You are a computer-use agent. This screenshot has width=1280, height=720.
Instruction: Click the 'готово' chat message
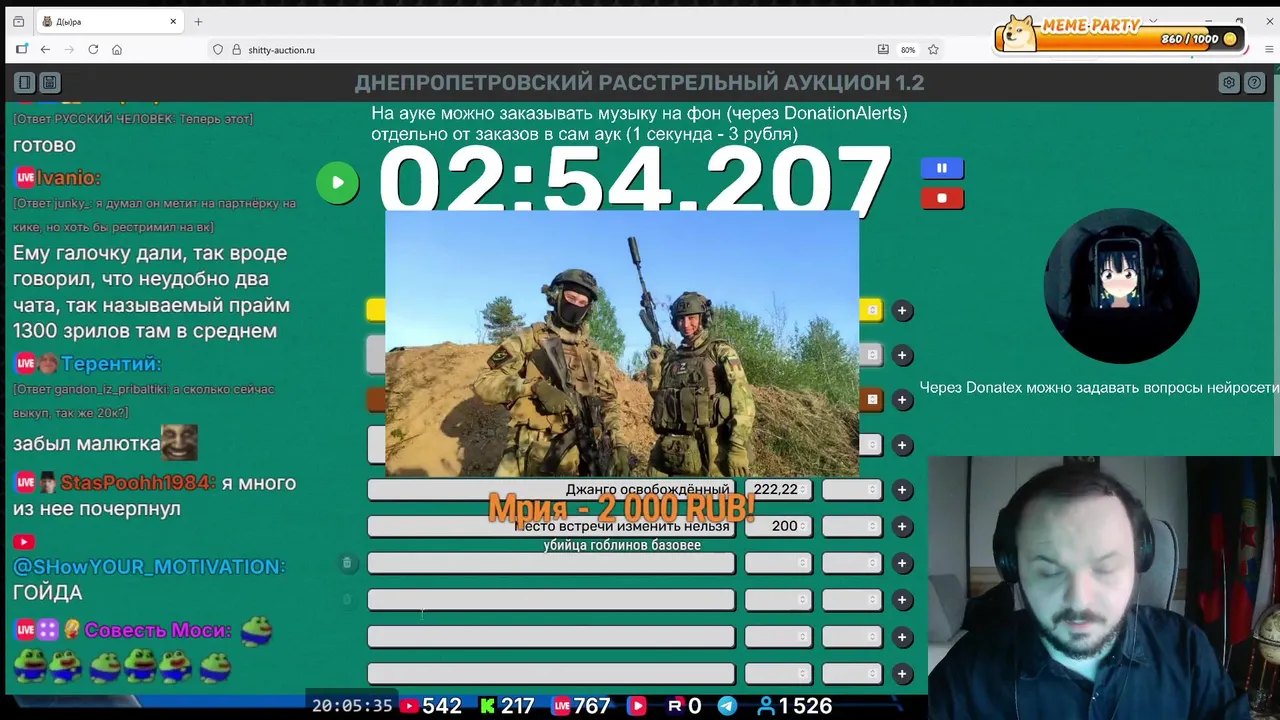[x=44, y=145]
